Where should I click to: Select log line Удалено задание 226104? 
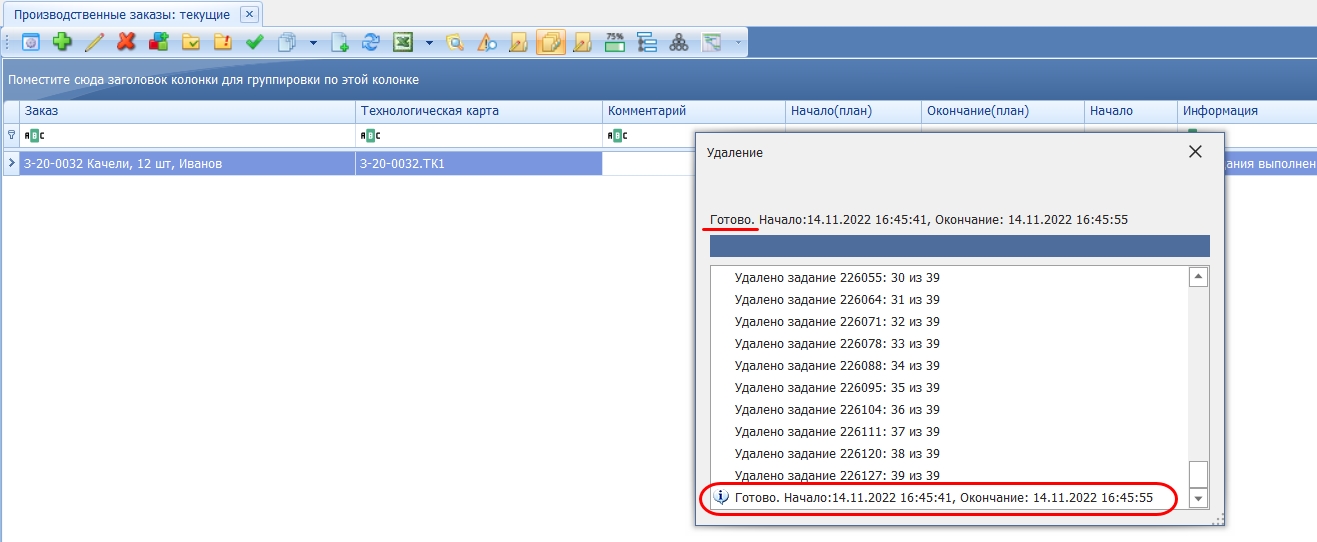(837, 409)
